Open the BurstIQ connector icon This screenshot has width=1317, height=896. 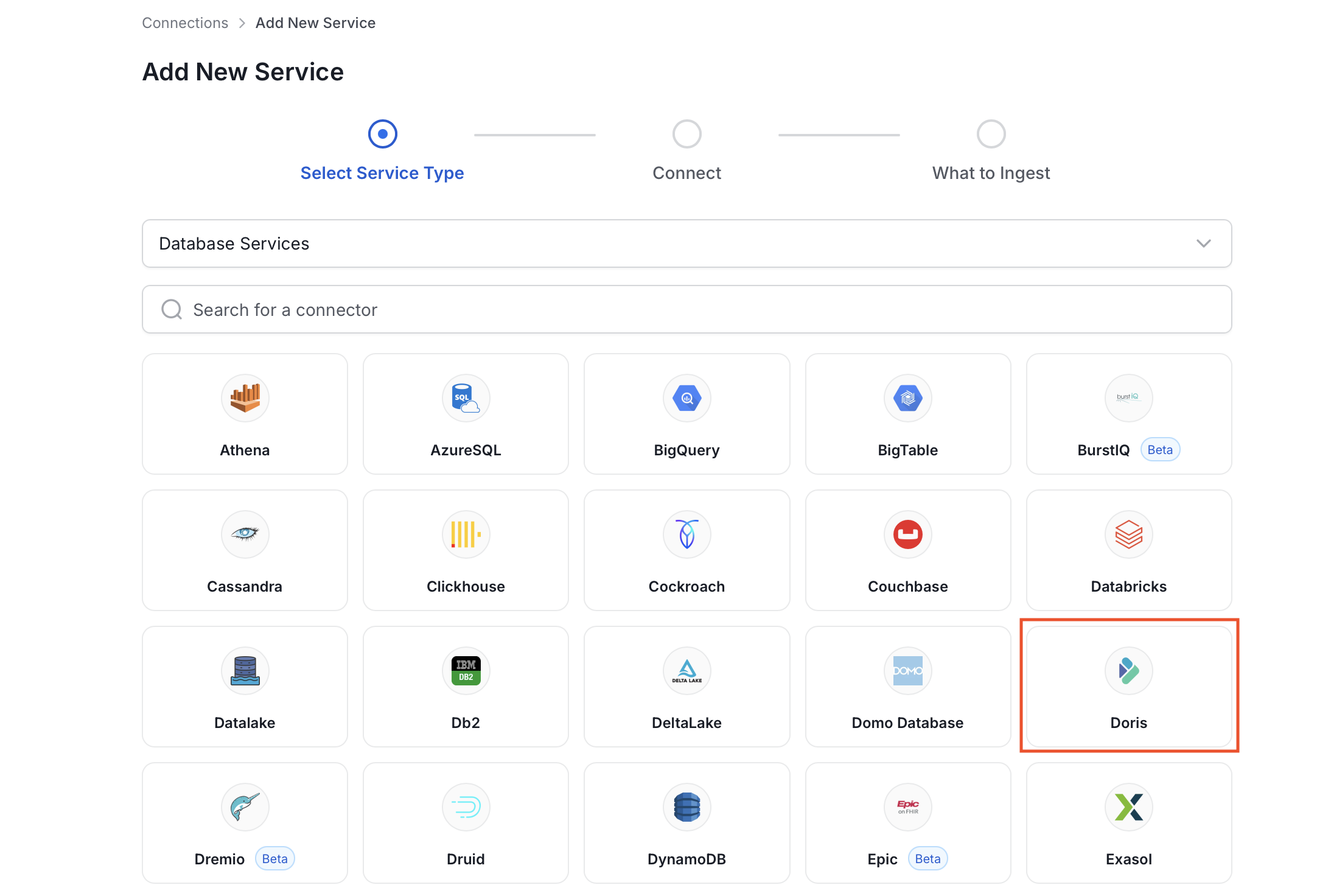tap(1129, 398)
